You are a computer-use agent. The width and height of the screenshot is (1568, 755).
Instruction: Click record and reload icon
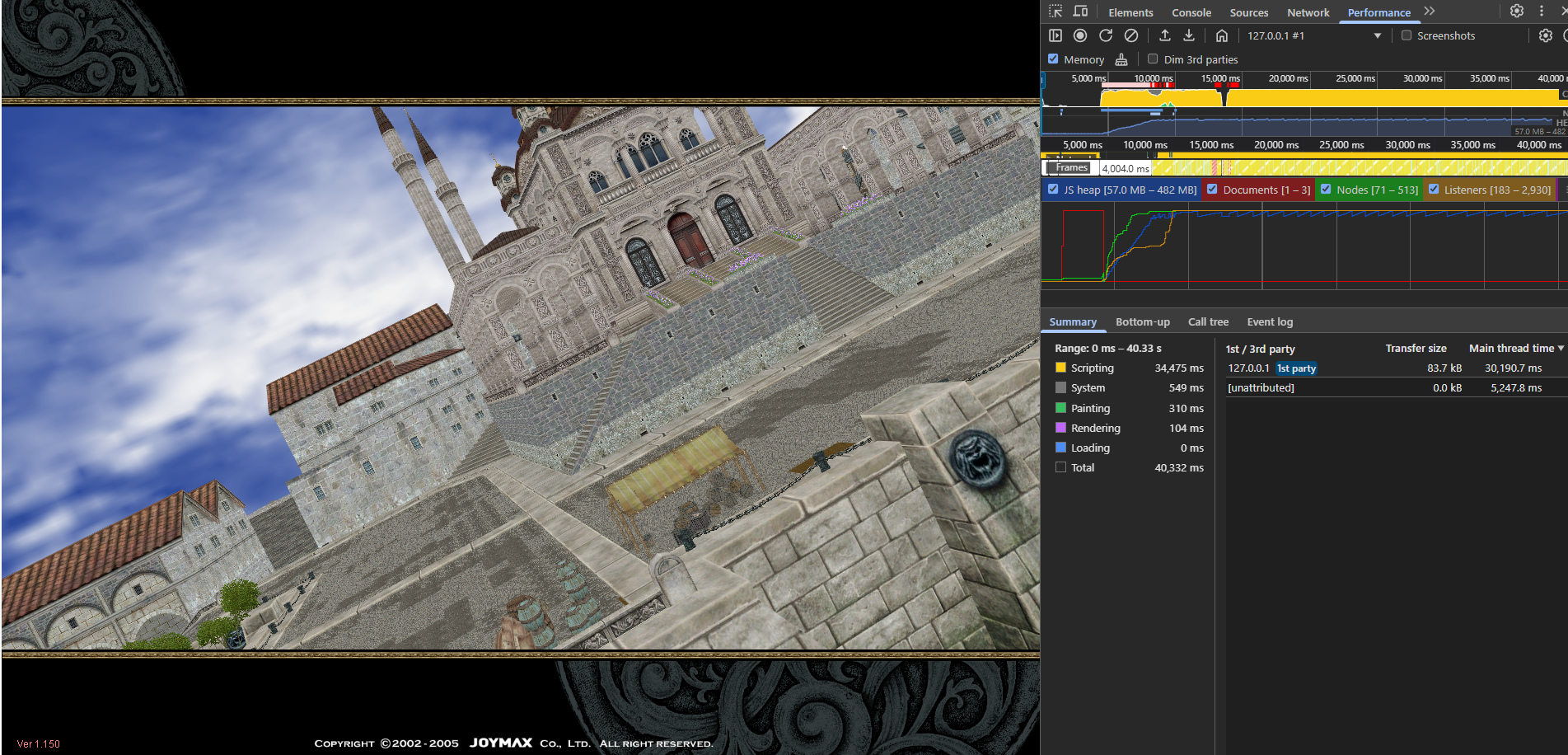(1106, 35)
